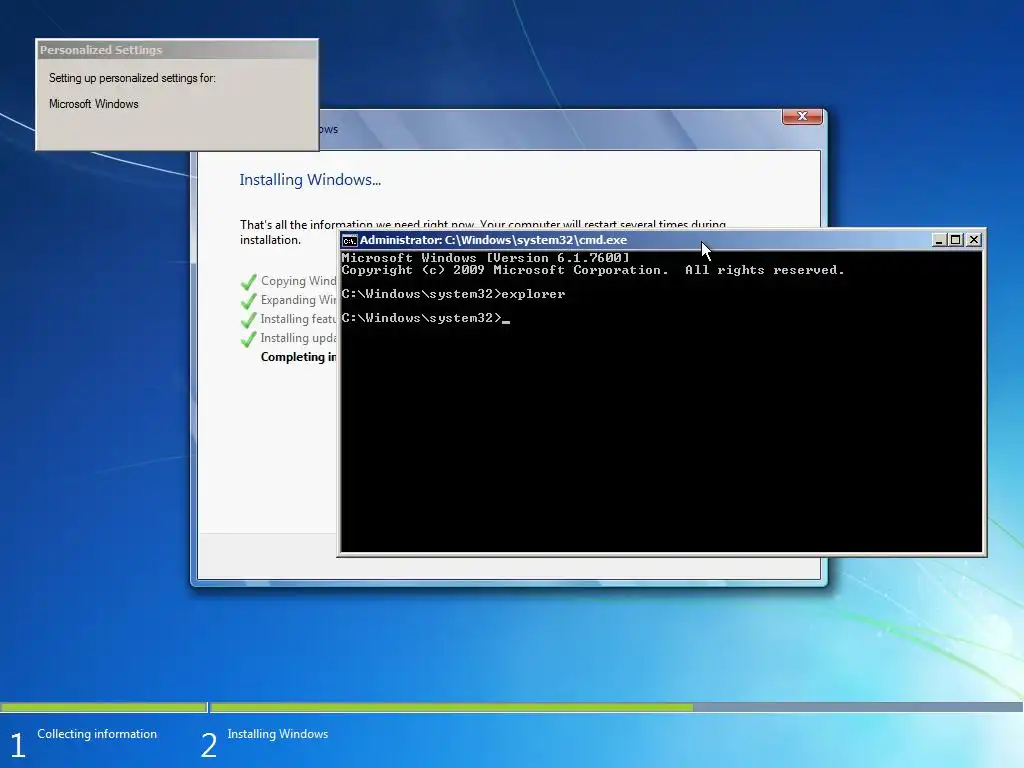The image size is (1024, 768).
Task: Click the 'explorer' command line in cmd
Action: tap(453, 294)
